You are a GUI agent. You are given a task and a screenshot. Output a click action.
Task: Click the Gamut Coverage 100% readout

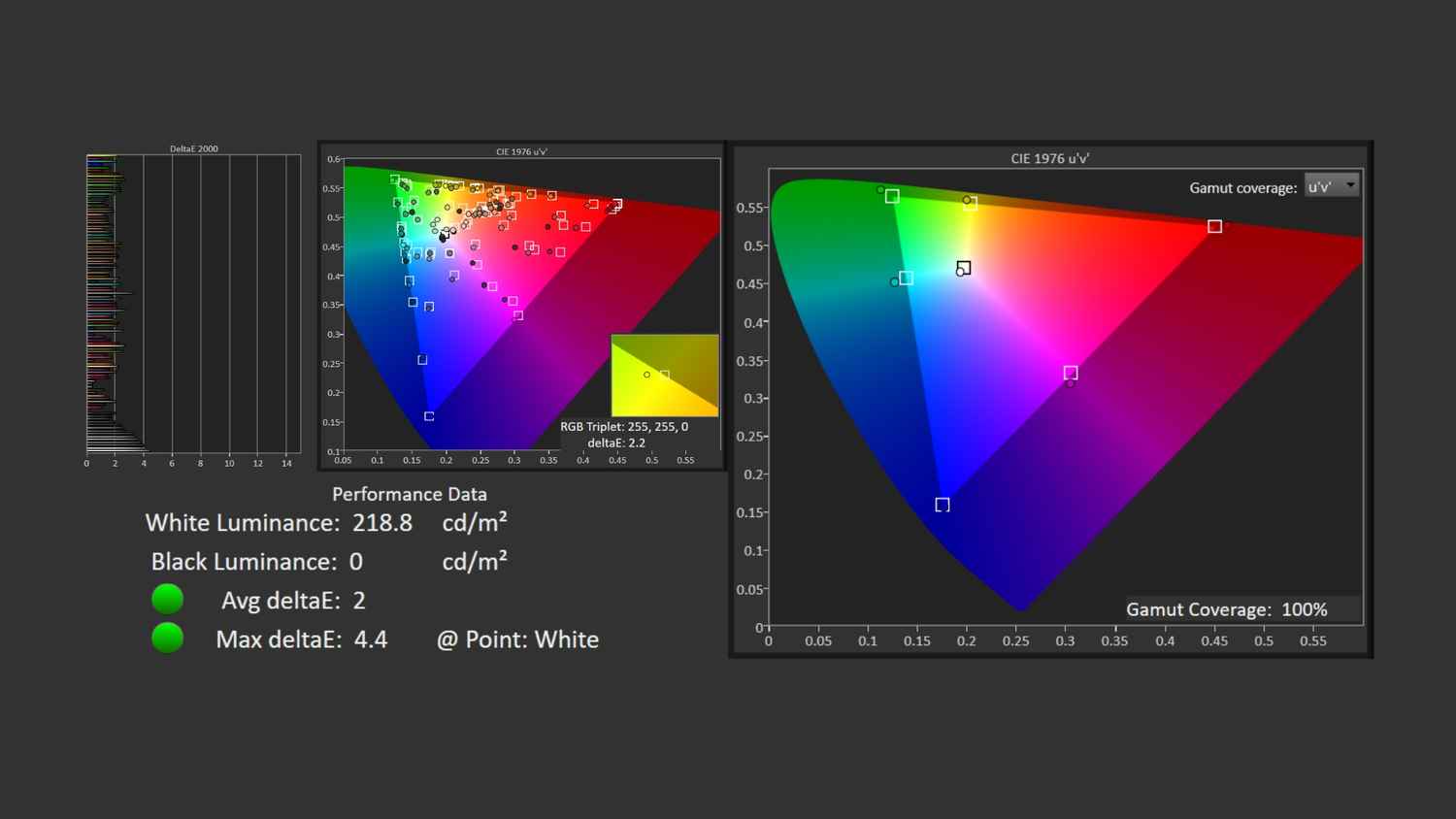point(1226,609)
